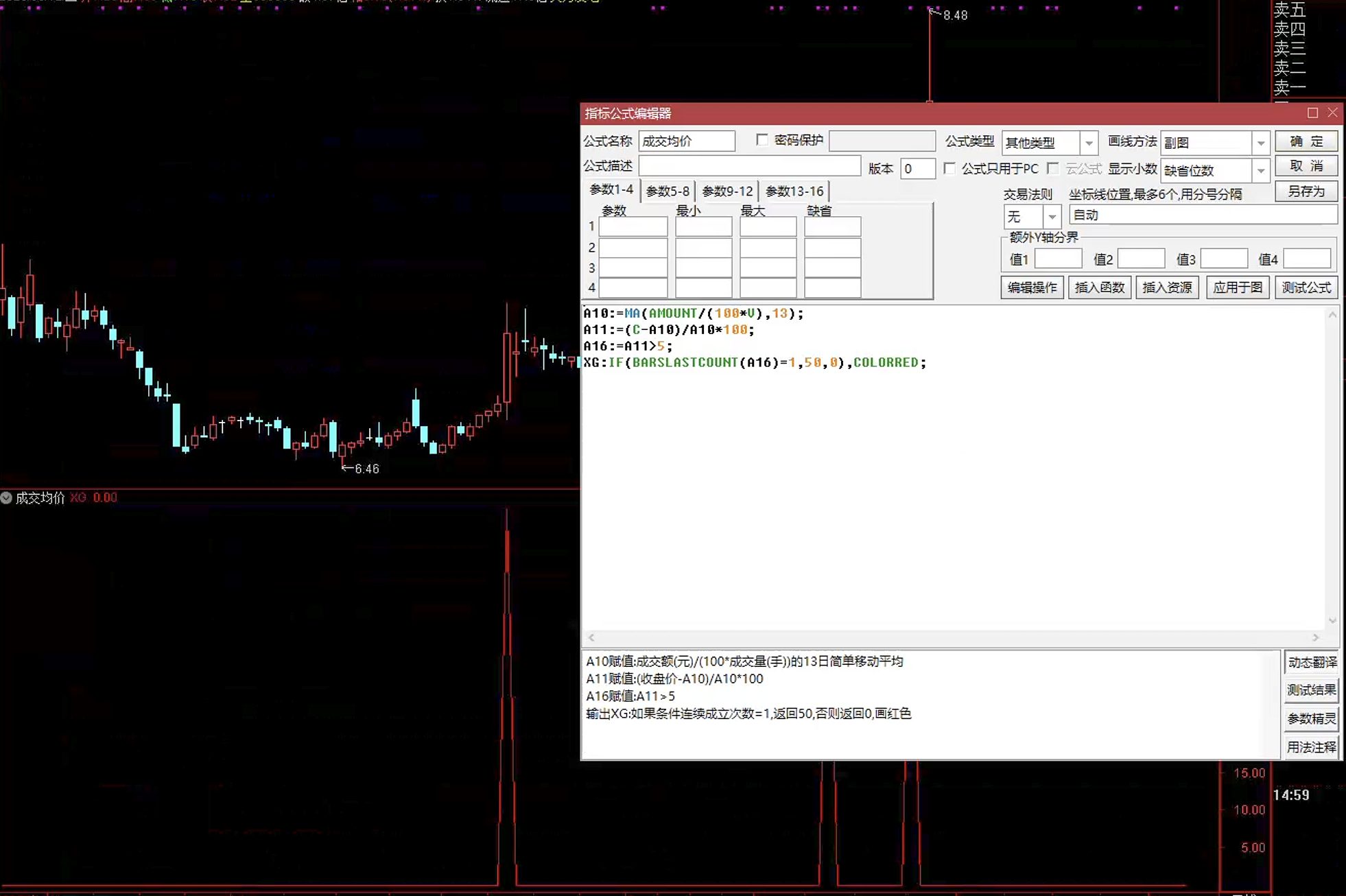Switch to the 参数13-16 tab
The width and height of the screenshot is (1346, 896).
(x=794, y=191)
